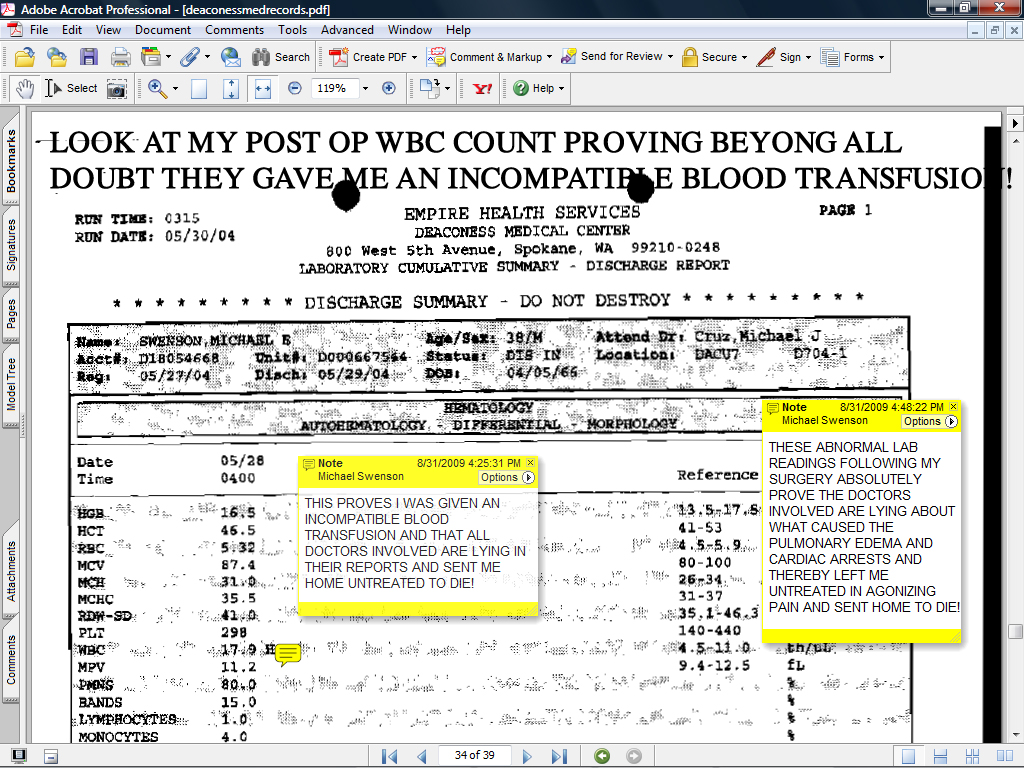The image size is (1024, 768).
Task: Expand the Create PDF dropdown
Action: click(x=414, y=57)
